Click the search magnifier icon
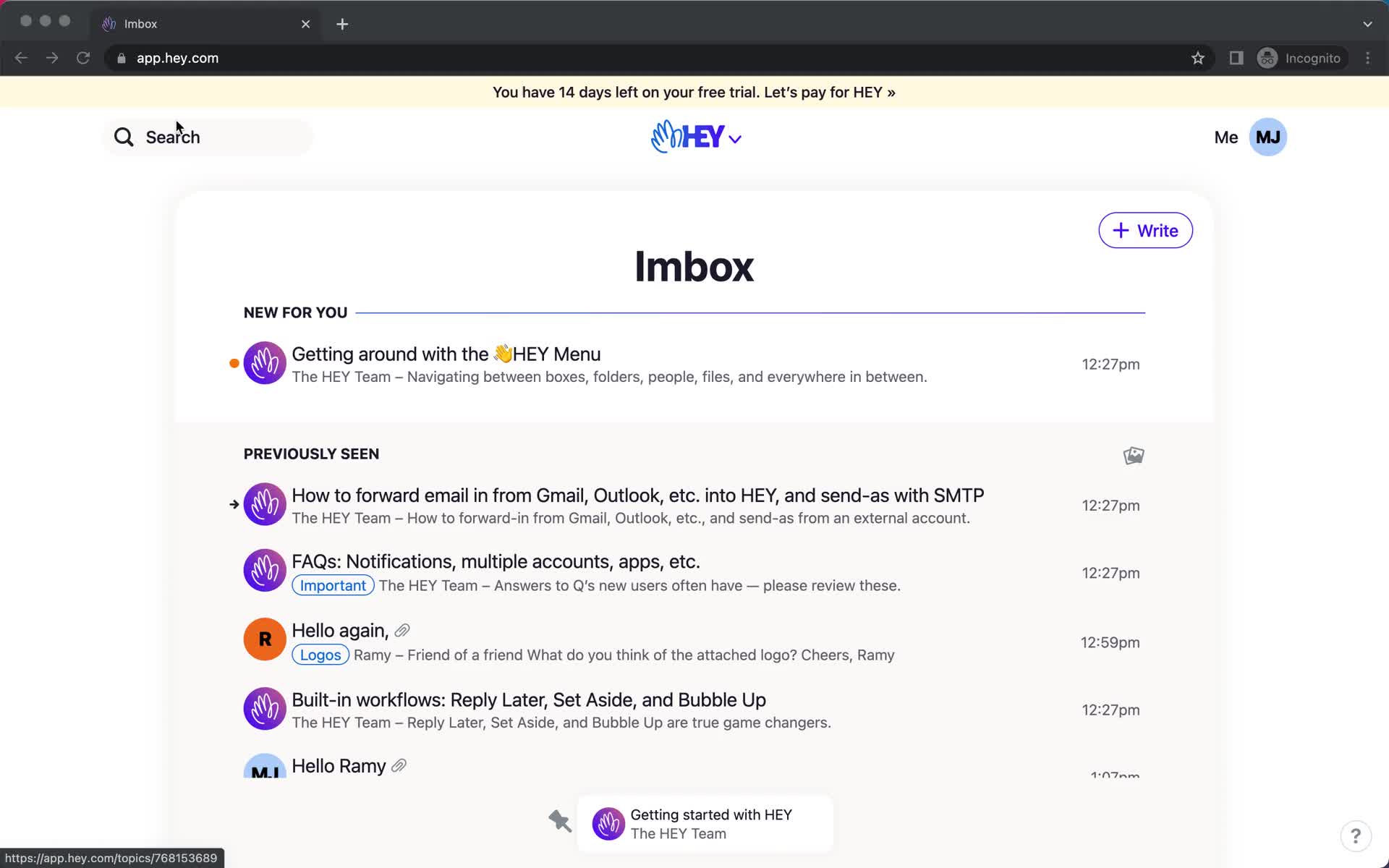Viewport: 1389px width, 868px height. [124, 137]
